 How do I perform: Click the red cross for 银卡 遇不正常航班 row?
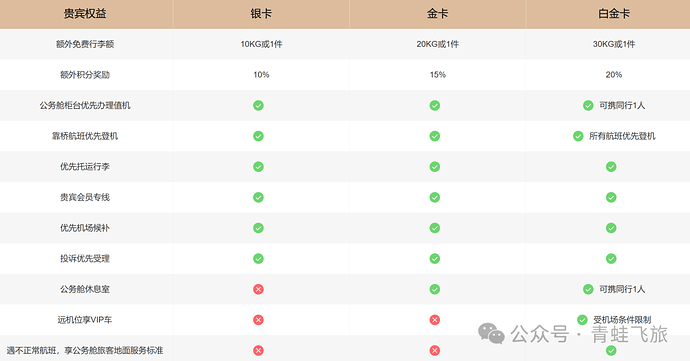pos(258,350)
